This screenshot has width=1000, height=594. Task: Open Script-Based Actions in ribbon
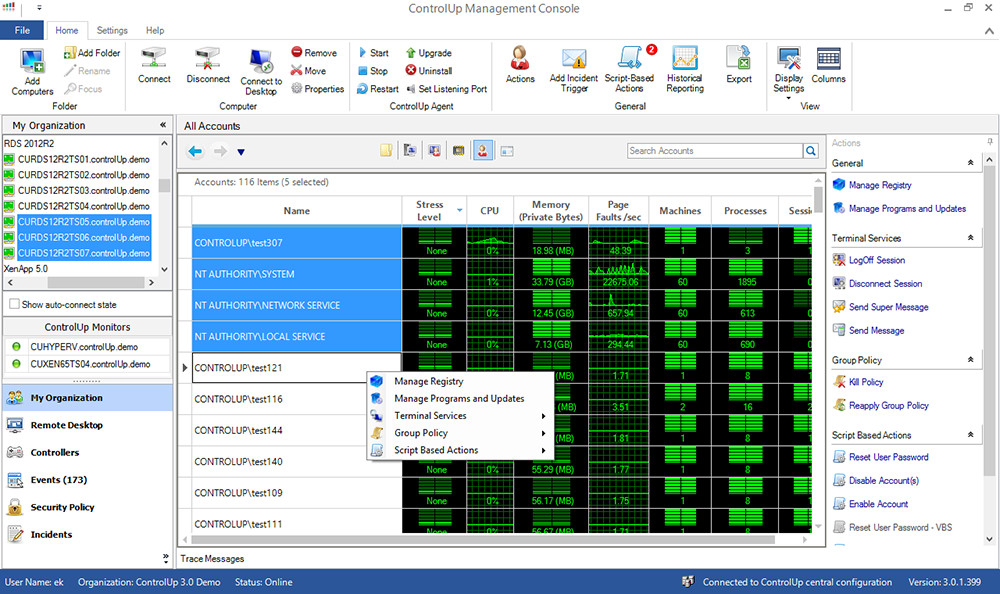coord(629,70)
